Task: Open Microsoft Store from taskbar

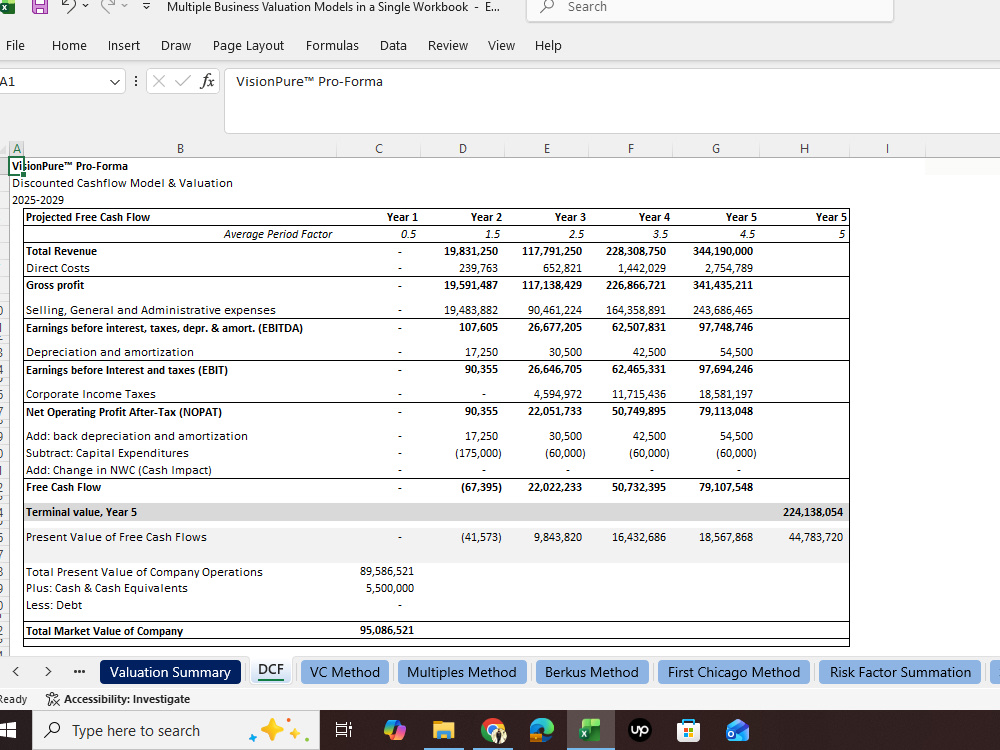Action: coord(688,730)
